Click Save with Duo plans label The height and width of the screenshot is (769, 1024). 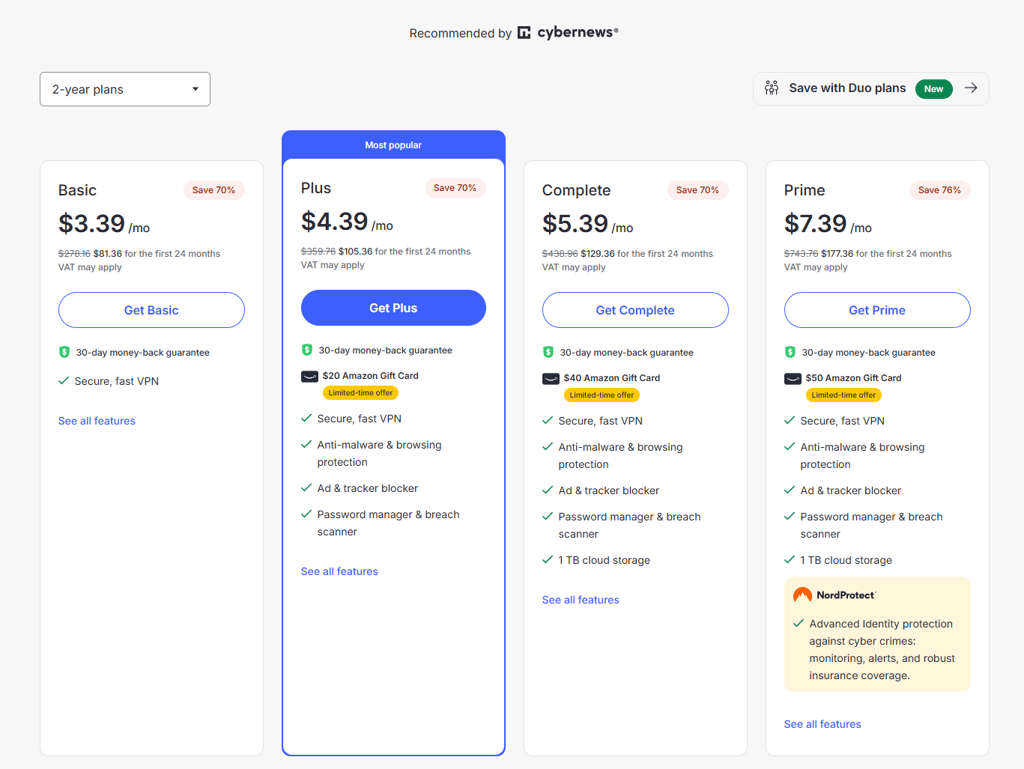click(x=847, y=88)
